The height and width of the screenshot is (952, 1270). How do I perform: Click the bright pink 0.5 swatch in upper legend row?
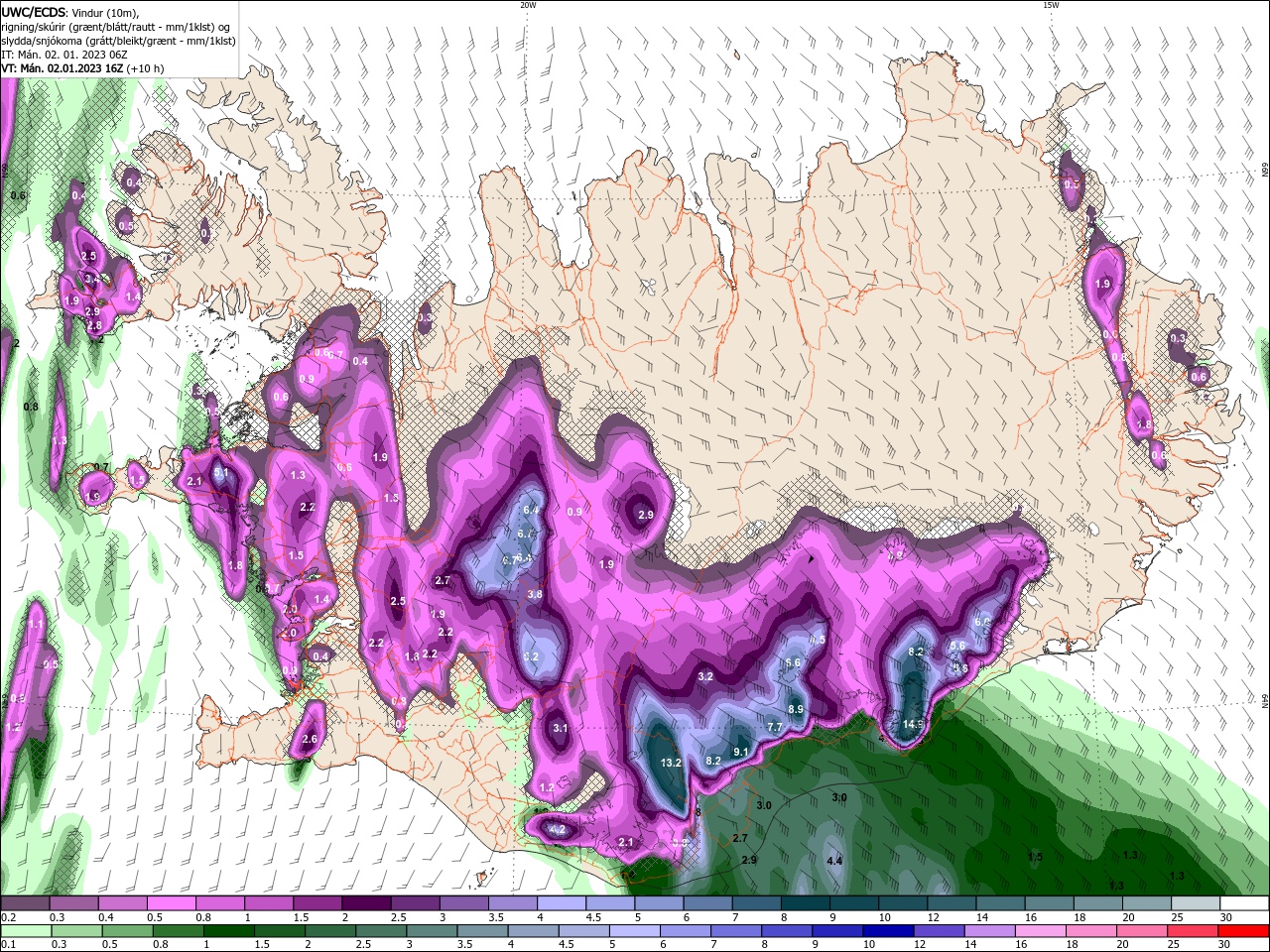coord(171,904)
